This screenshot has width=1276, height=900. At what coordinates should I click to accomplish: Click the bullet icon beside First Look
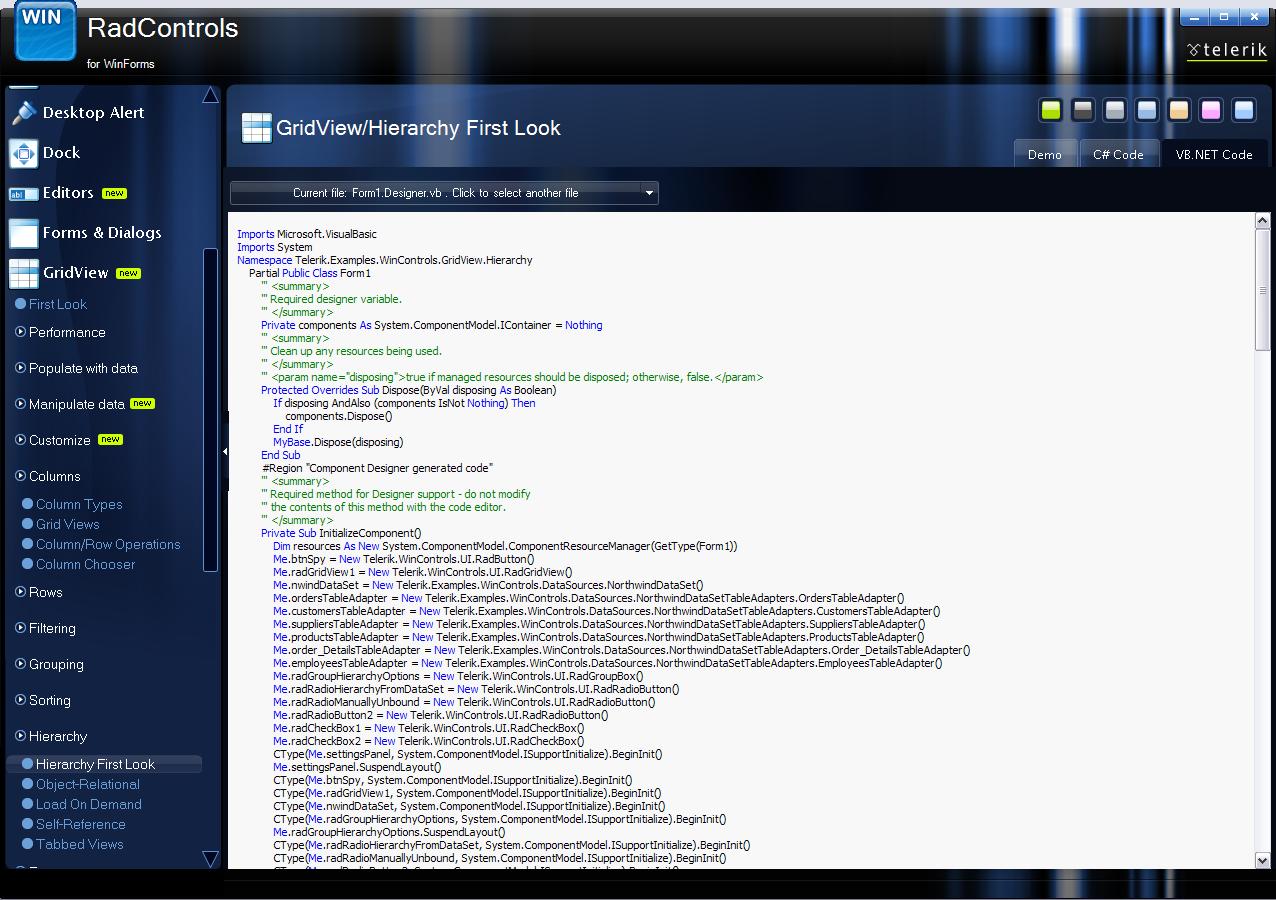pyautogui.click(x=20, y=304)
